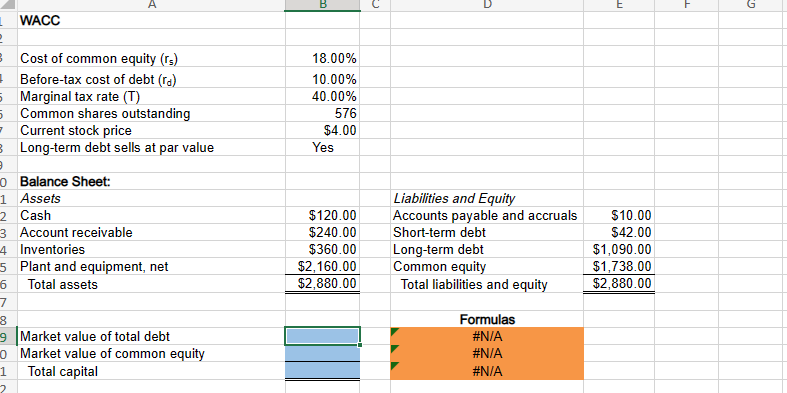Viewport: 787px width, 393px height.
Task: Select column E header
Action: [x=619, y=5]
